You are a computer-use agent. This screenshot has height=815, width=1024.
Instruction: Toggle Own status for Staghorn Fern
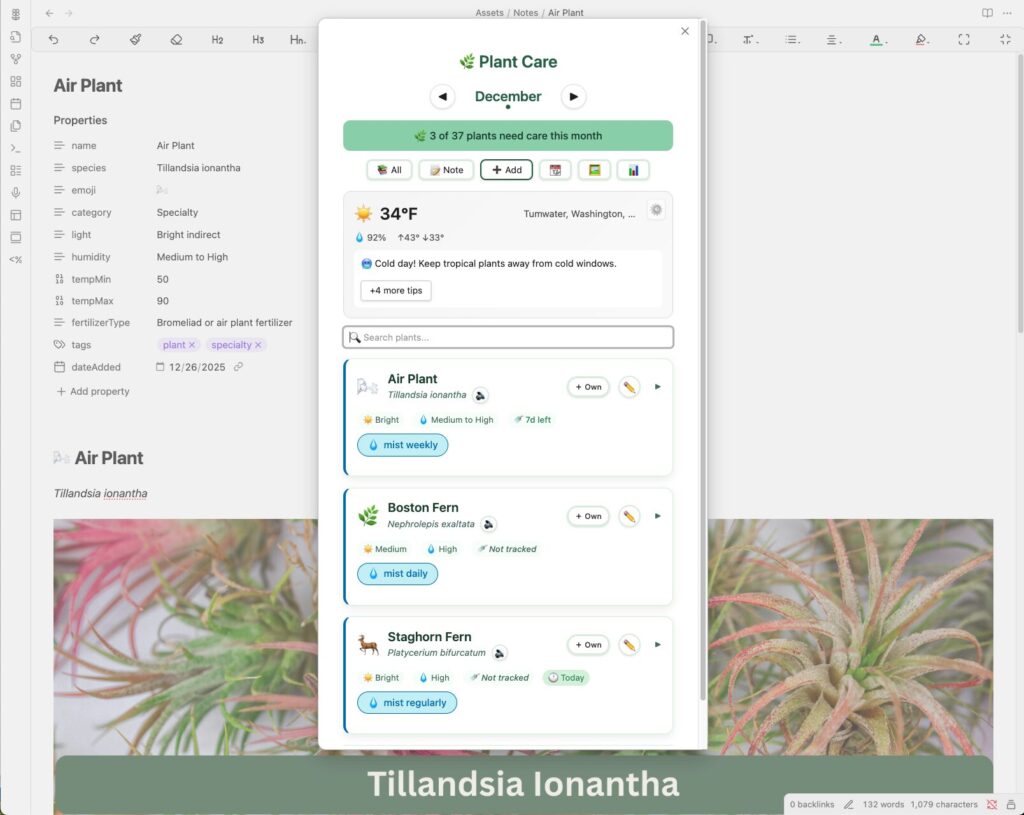[588, 645]
